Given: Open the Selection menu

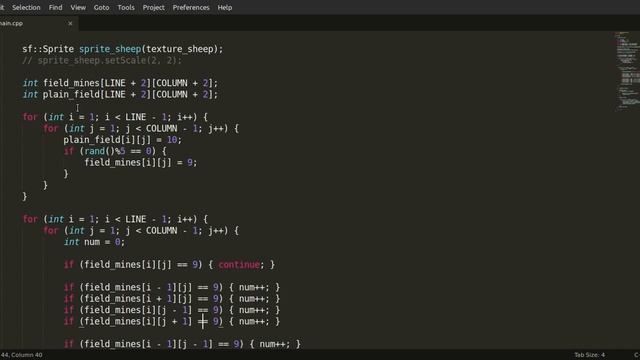Looking at the screenshot, I should 26,7.
